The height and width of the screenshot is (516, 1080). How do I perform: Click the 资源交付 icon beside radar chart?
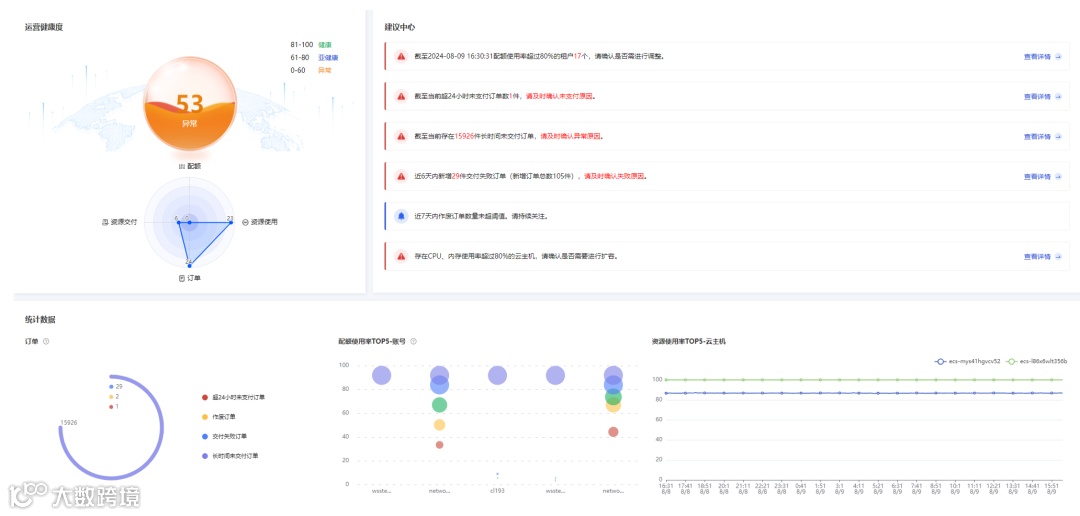click(x=105, y=223)
